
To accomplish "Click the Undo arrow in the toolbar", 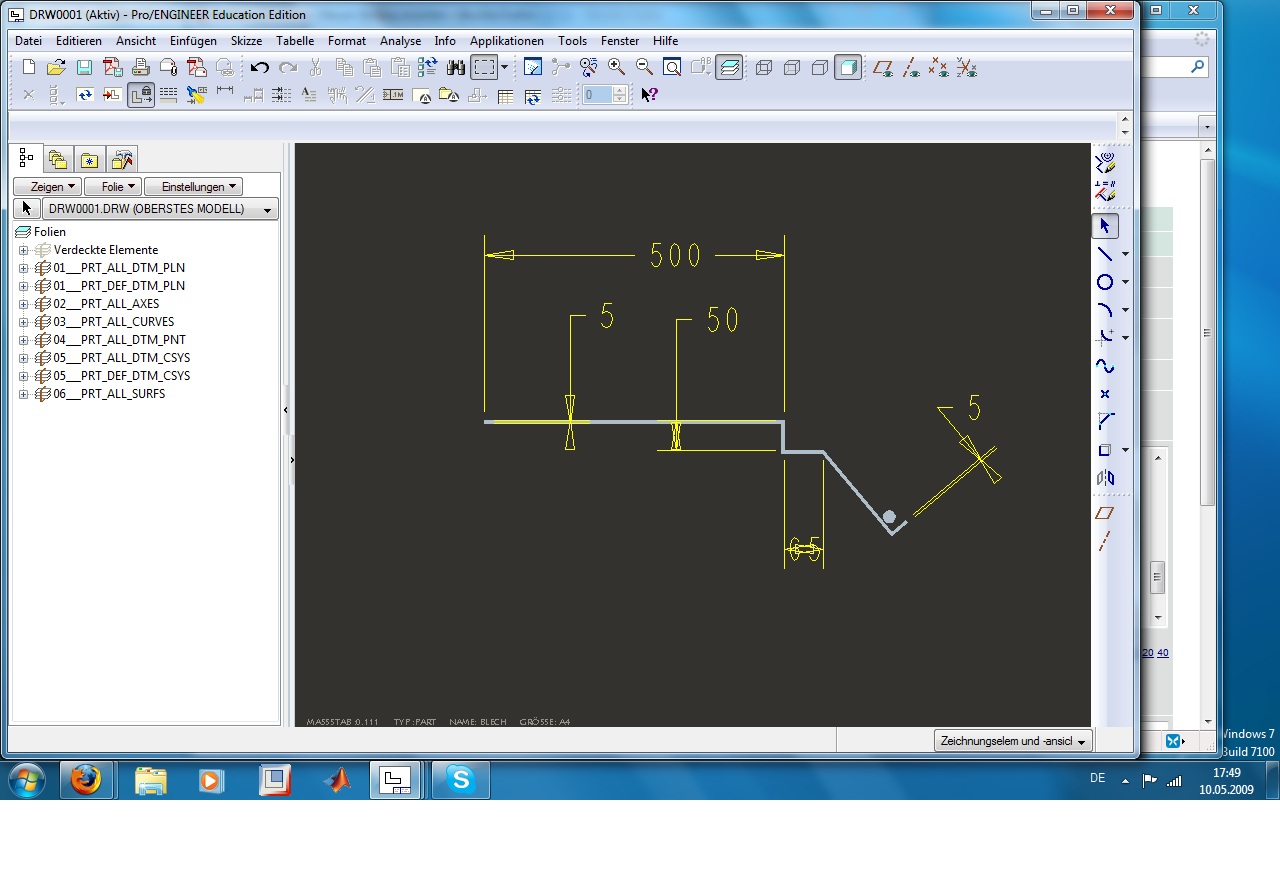I will coord(260,68).
